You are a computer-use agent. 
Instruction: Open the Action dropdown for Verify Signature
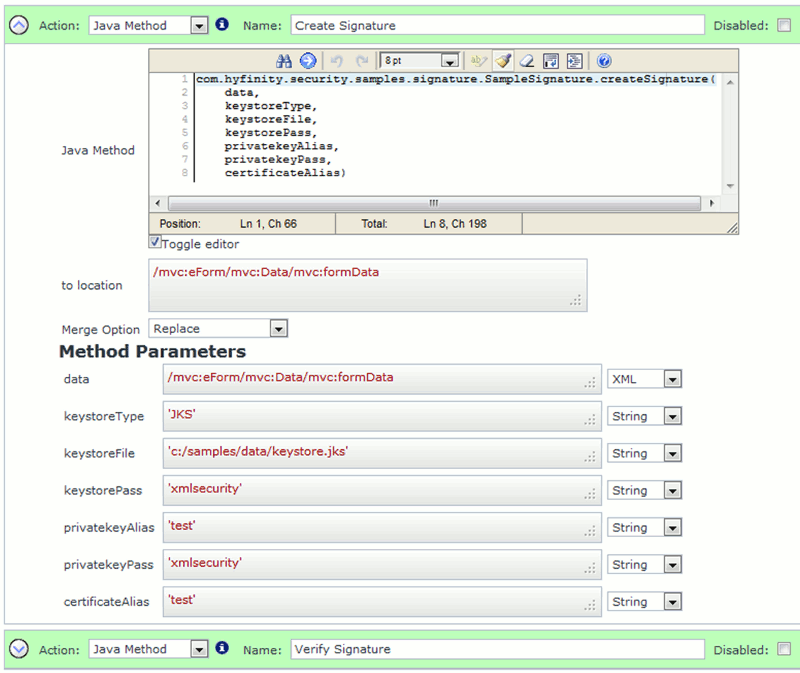(198, 649)
